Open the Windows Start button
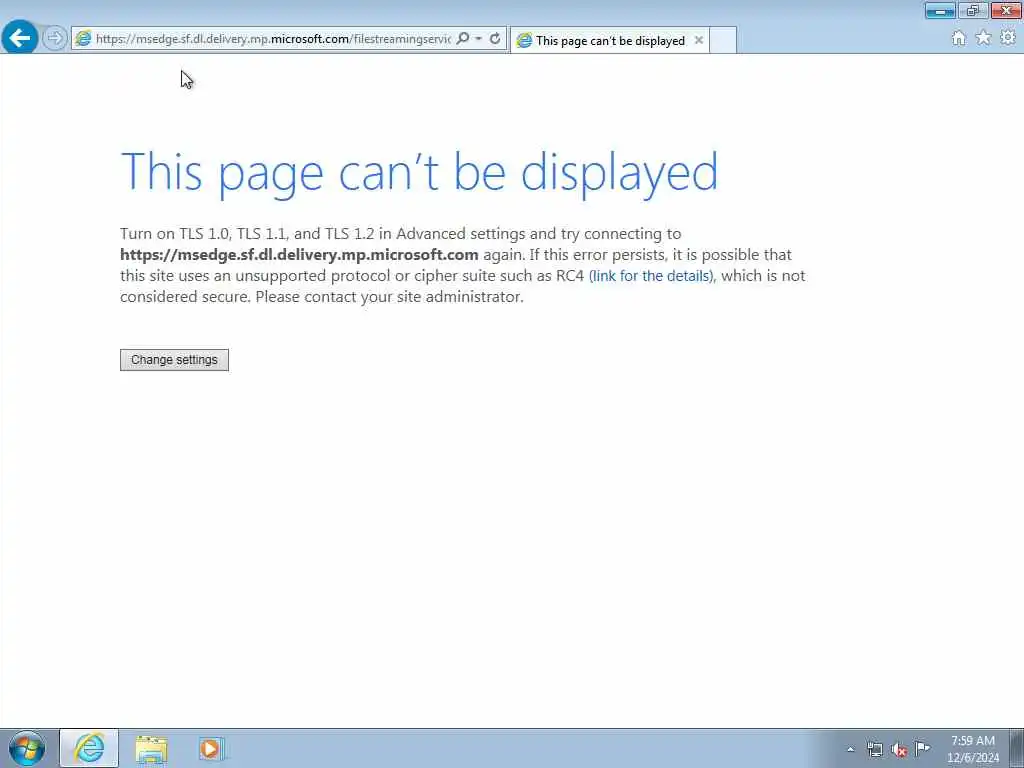The height and width of the screenshot is (768, 1024). tap(27, 748)
